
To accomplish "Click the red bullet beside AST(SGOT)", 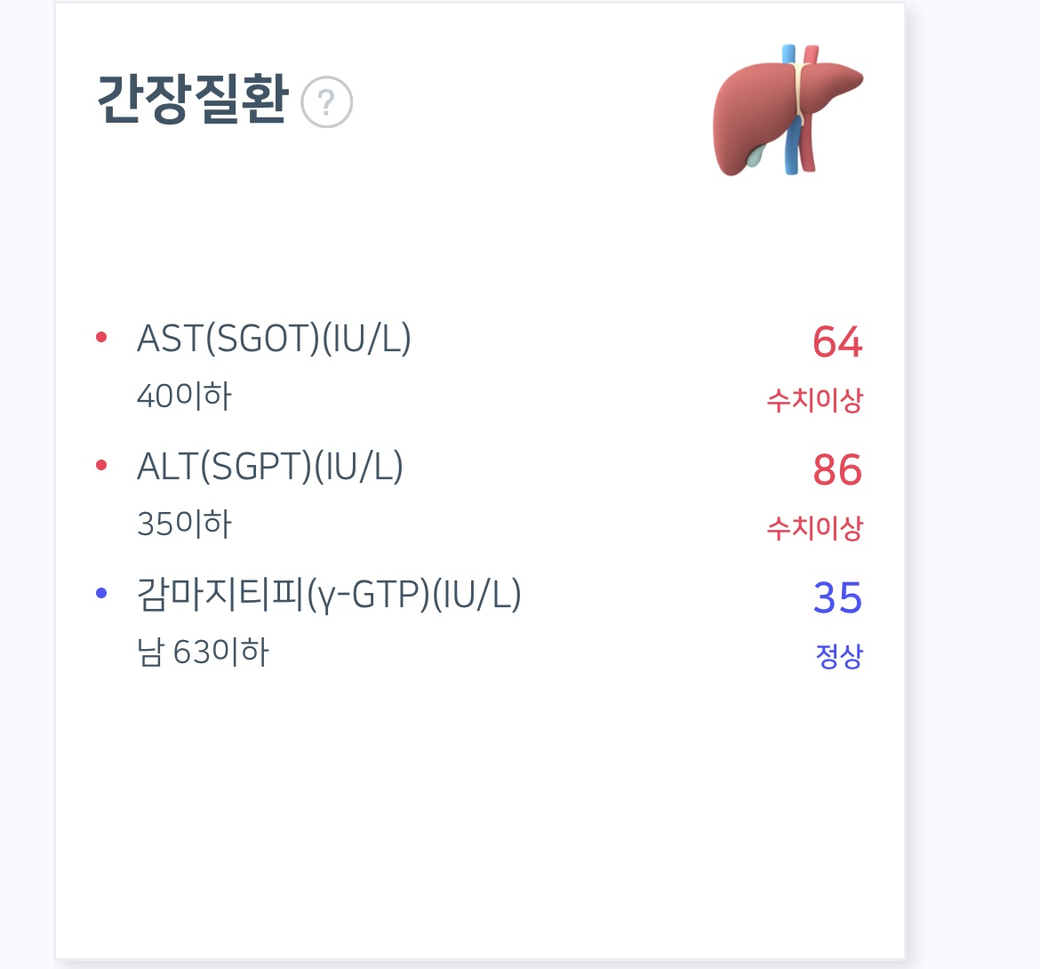I will click(101, 337).
